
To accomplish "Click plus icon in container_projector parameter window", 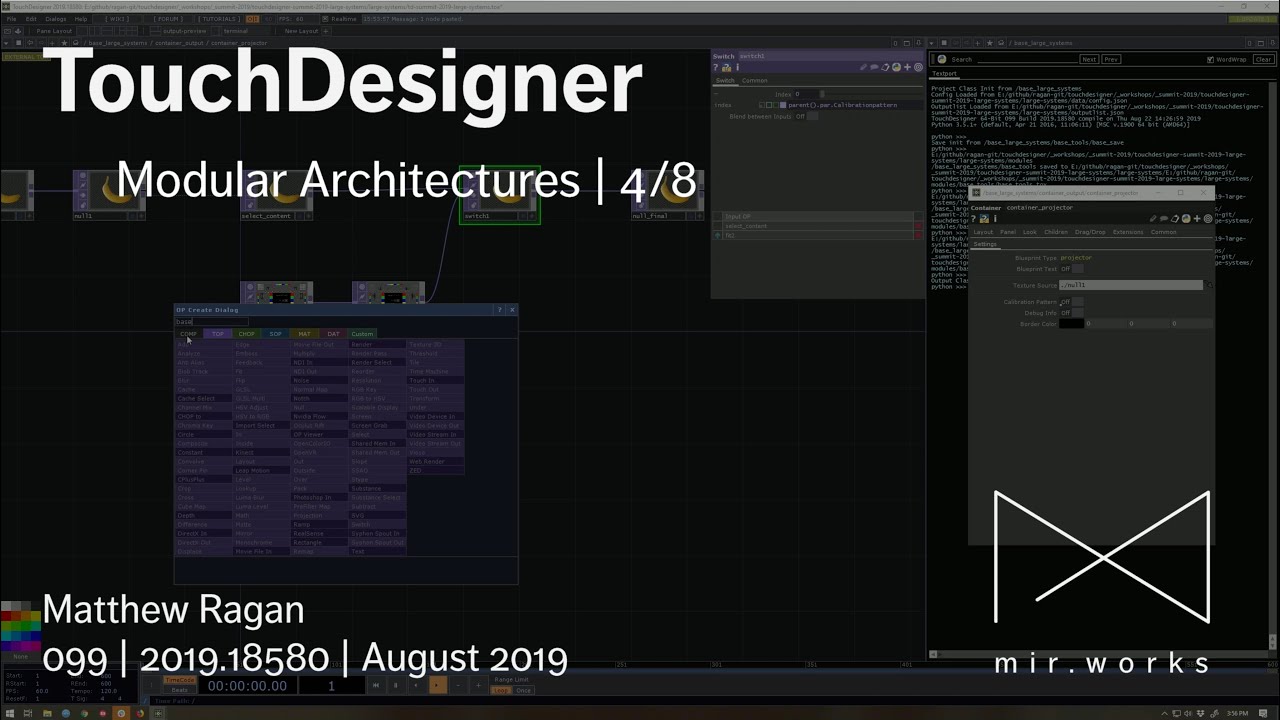I will (1197, 219).
